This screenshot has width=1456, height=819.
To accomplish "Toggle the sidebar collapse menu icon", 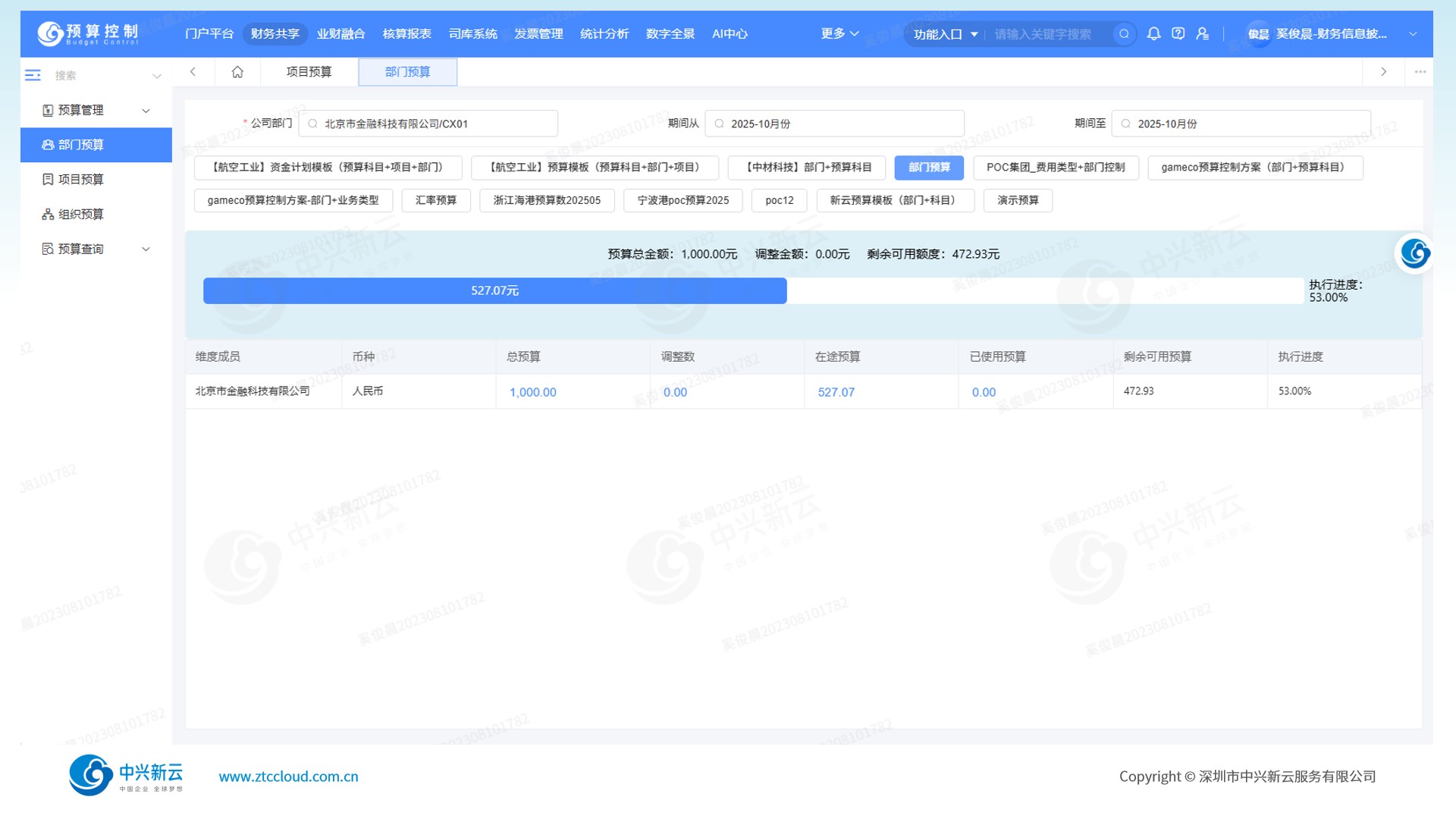I will click(x=33, y=75).
